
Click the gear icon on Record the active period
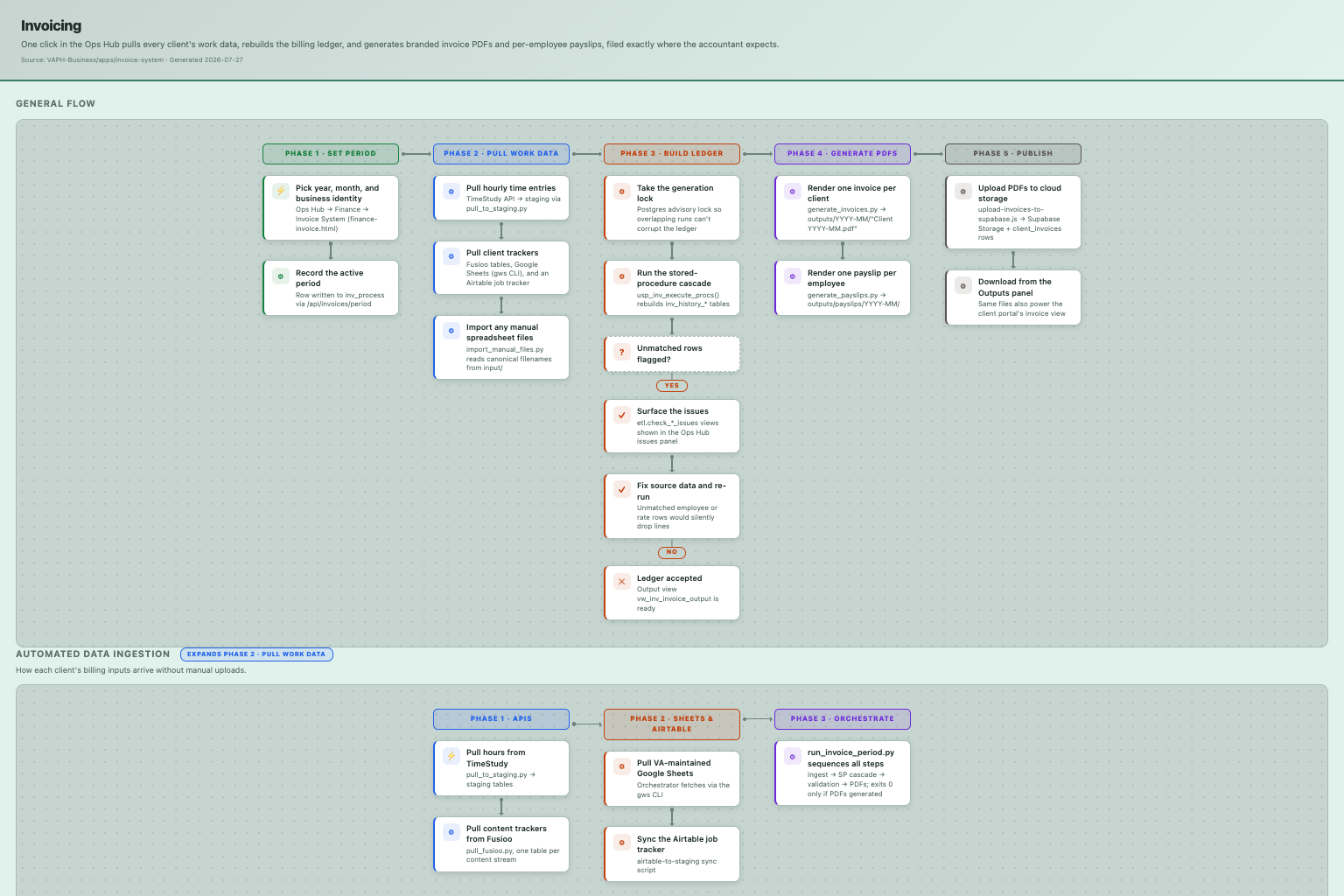click(281, 276)
